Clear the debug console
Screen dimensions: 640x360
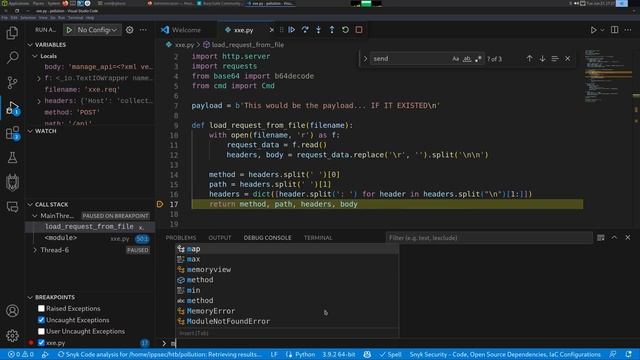click(x=600, y=238)
